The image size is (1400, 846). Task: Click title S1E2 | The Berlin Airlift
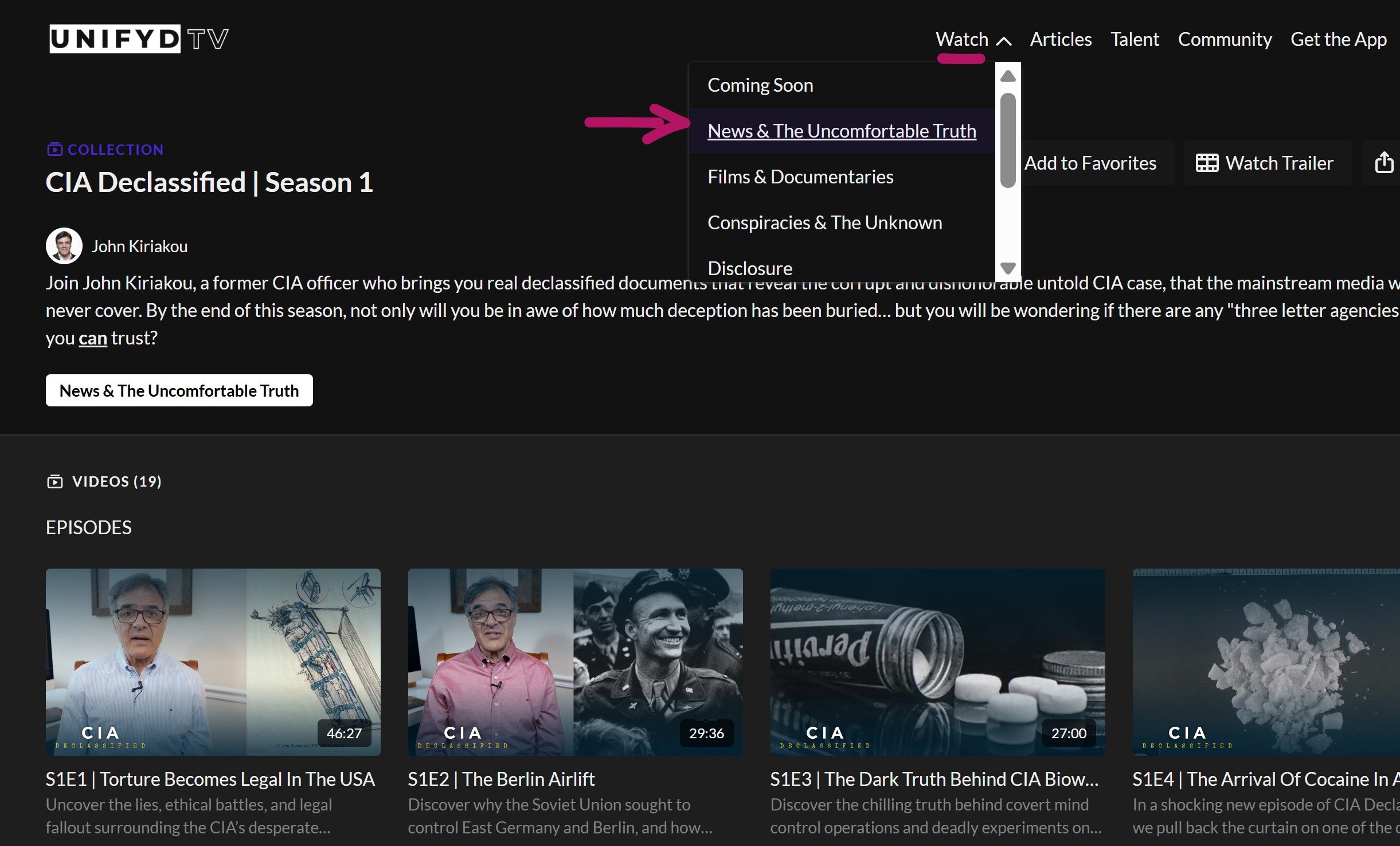[502, 779]
